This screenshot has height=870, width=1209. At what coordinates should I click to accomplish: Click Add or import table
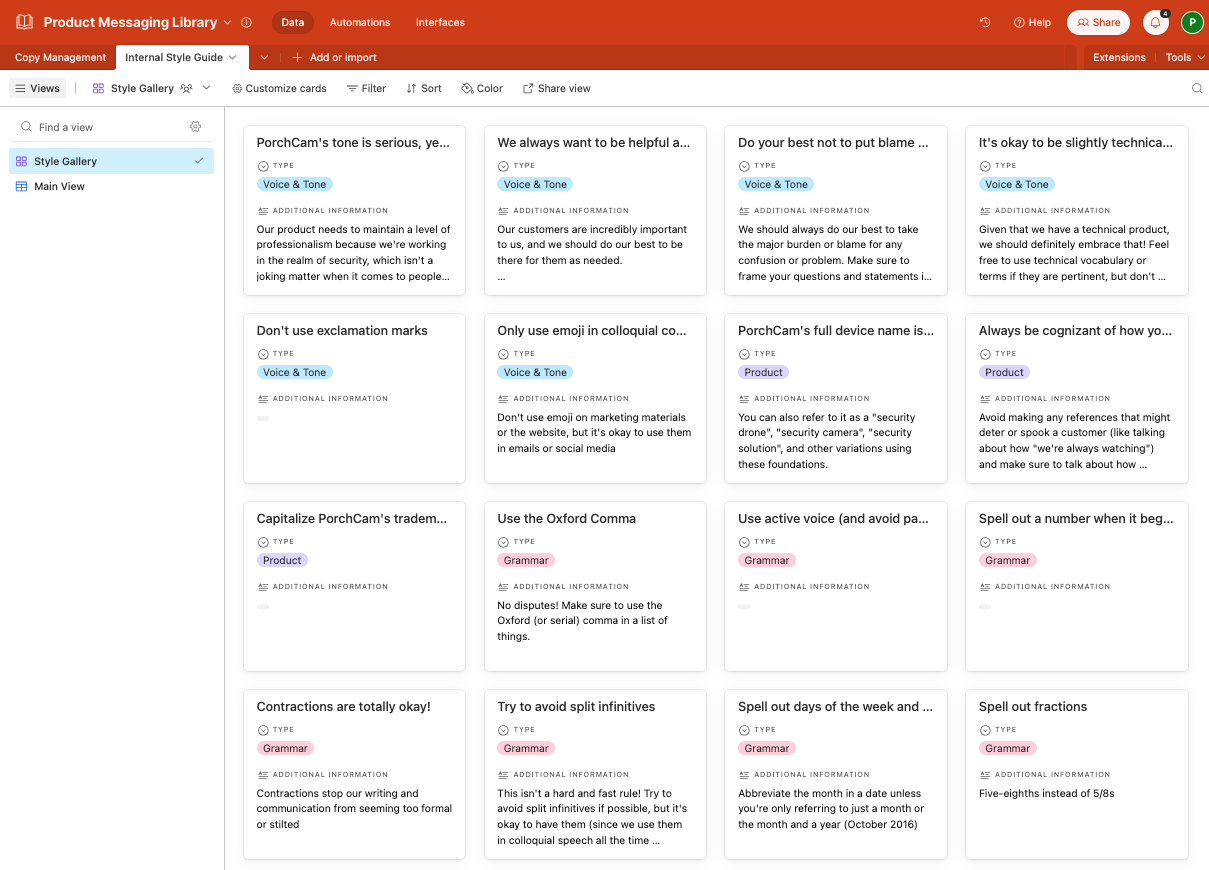335,57
